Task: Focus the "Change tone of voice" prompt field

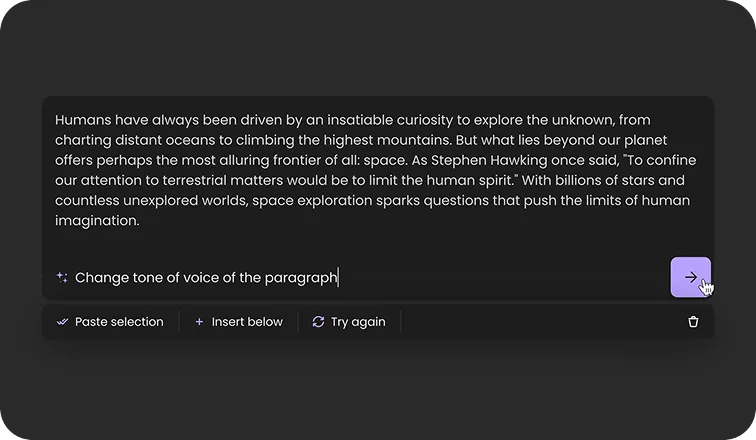Action: pyautogui.click(x=206, y=278)
